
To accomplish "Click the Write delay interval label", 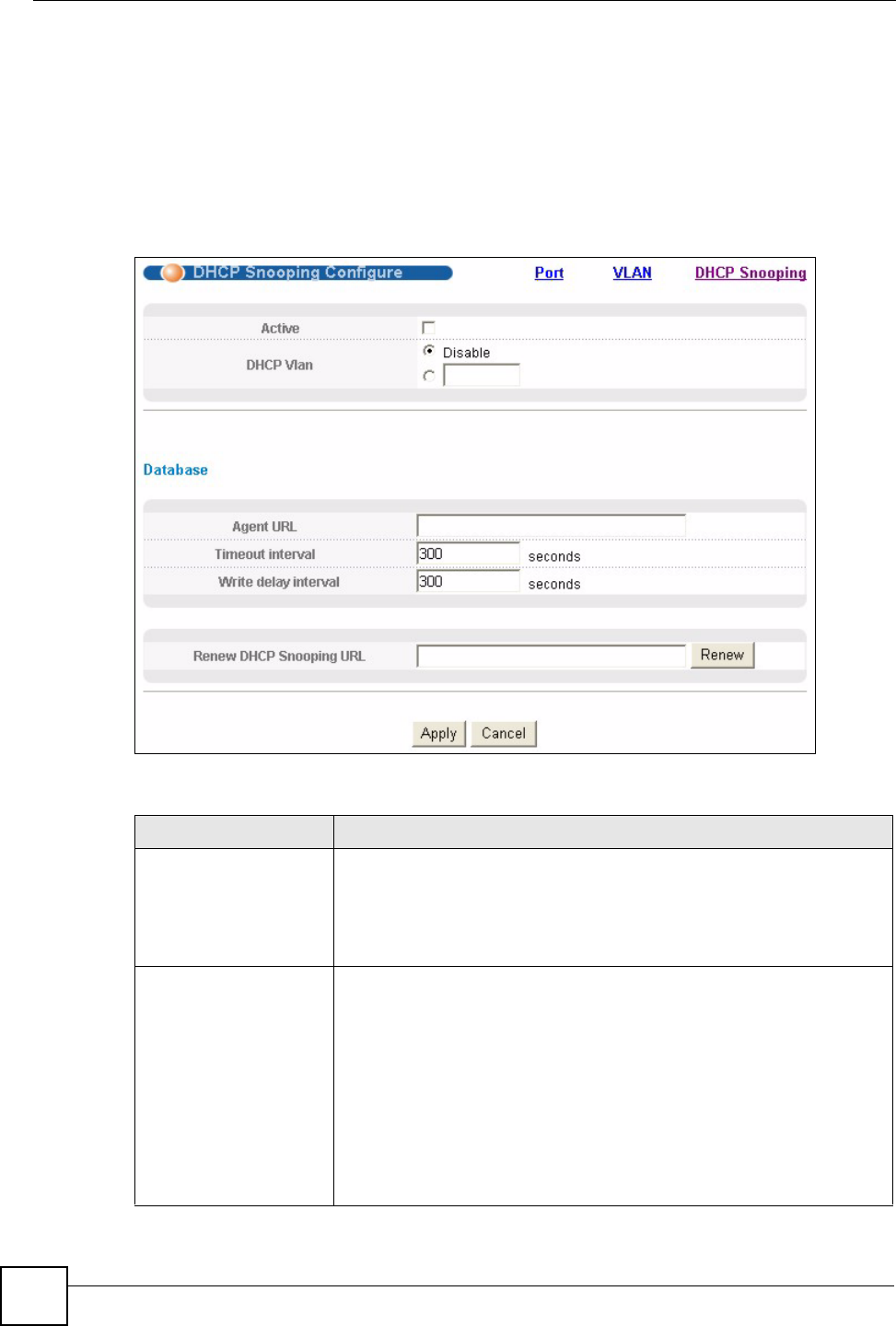I will click(279, 582).
